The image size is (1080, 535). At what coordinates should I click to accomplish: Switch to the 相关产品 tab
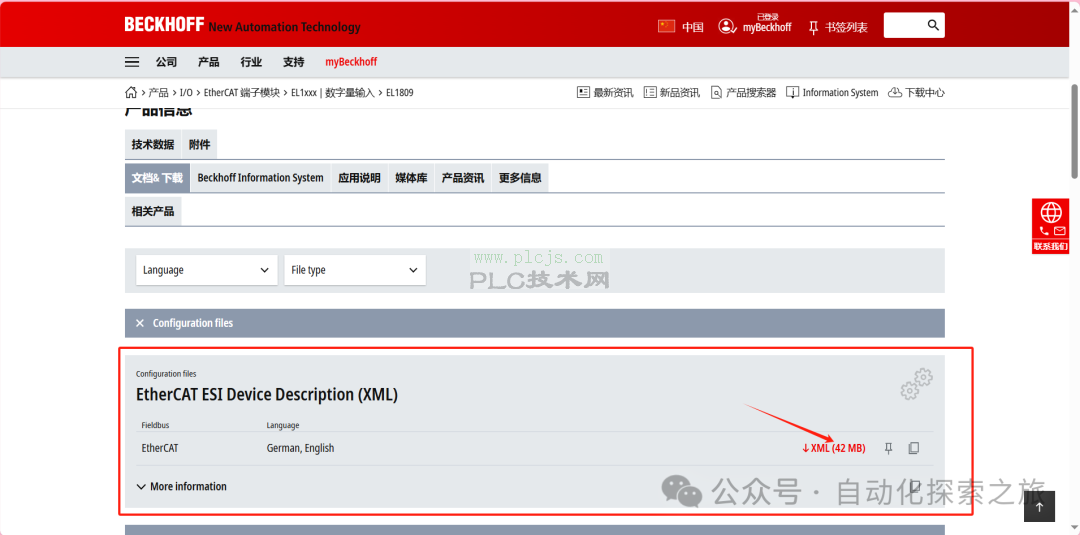(x=153, y=211)
